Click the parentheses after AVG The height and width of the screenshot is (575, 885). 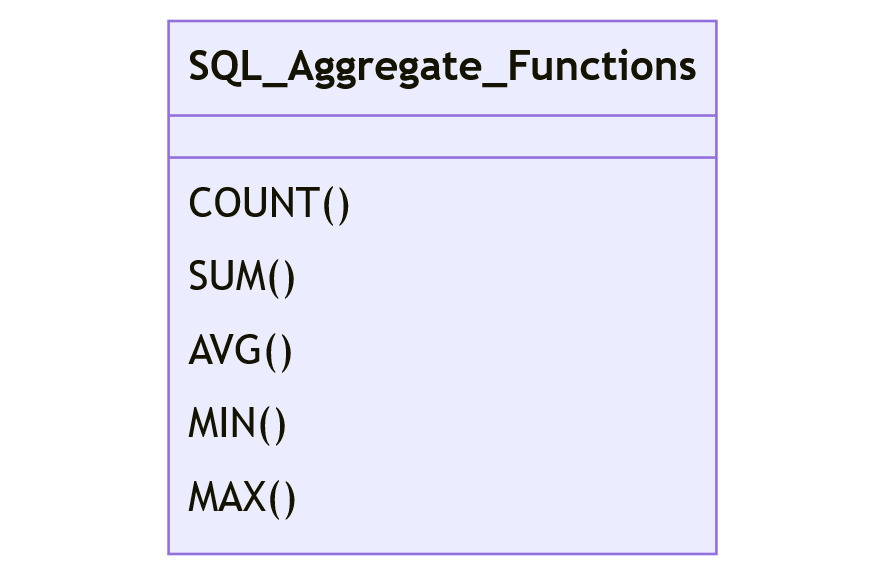pyautogui.click(x=278, y=351)
